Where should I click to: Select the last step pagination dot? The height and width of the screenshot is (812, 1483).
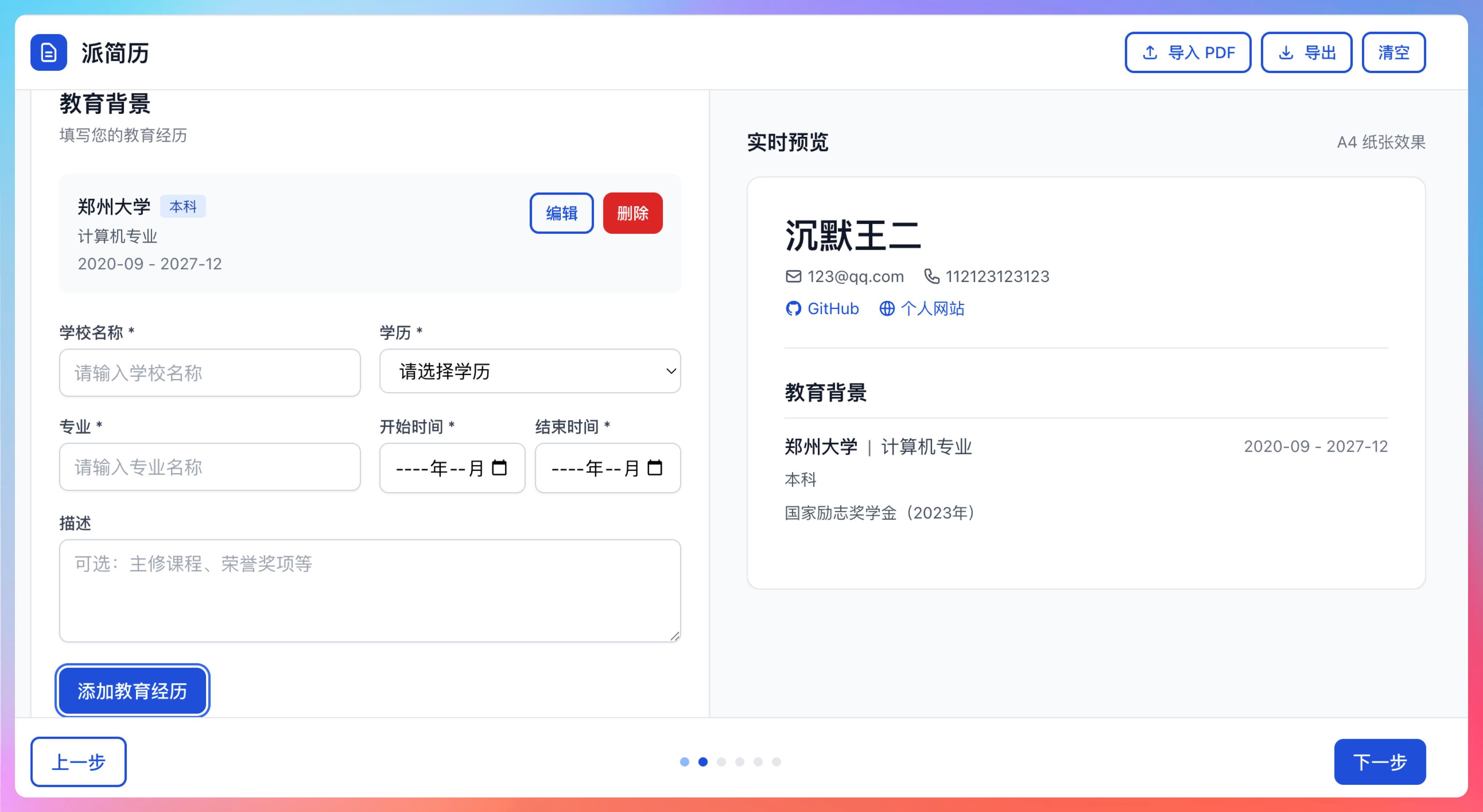pyautogui.click(x=777, y=762)
